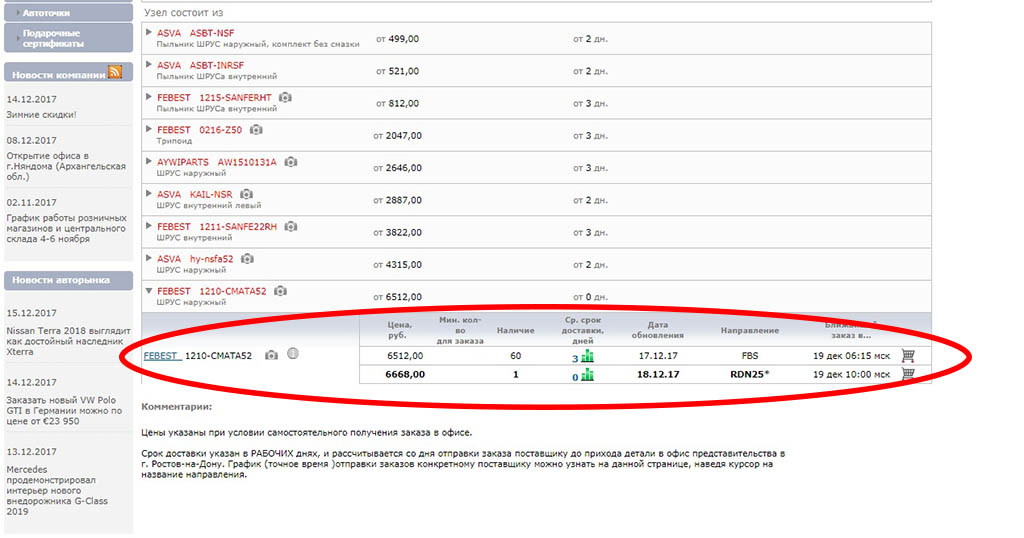Open info icon in the expanded 1210-CMATA52 row

pos(292,355)
